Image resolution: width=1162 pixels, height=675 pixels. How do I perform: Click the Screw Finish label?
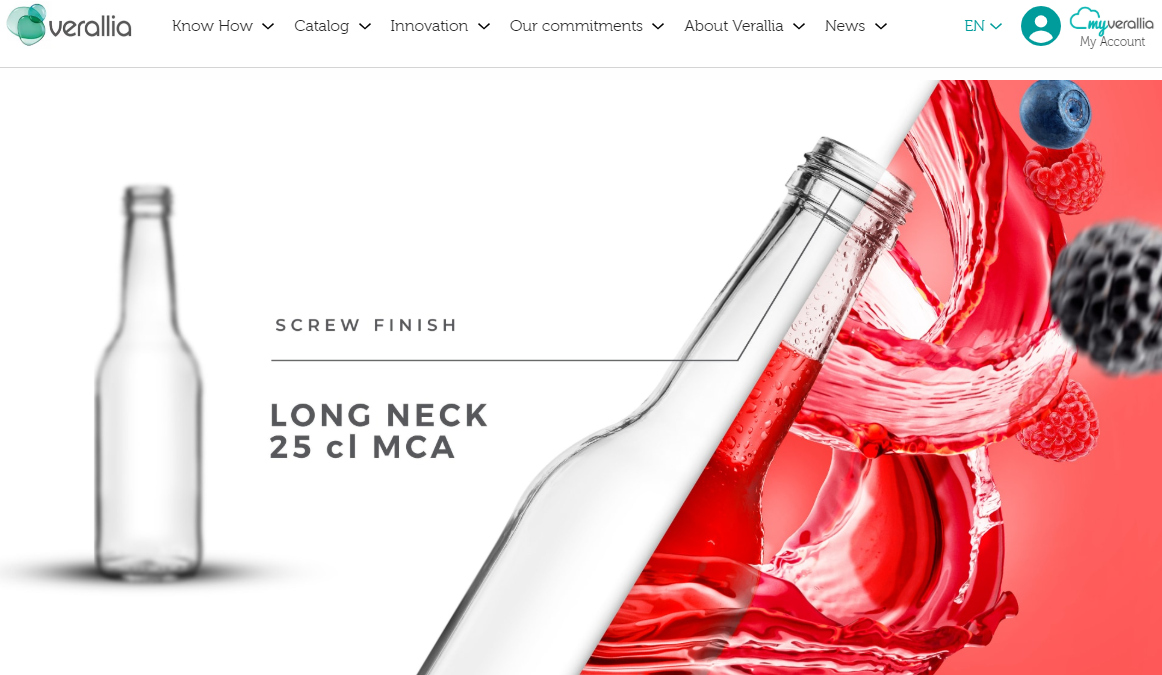click(367, 325)
